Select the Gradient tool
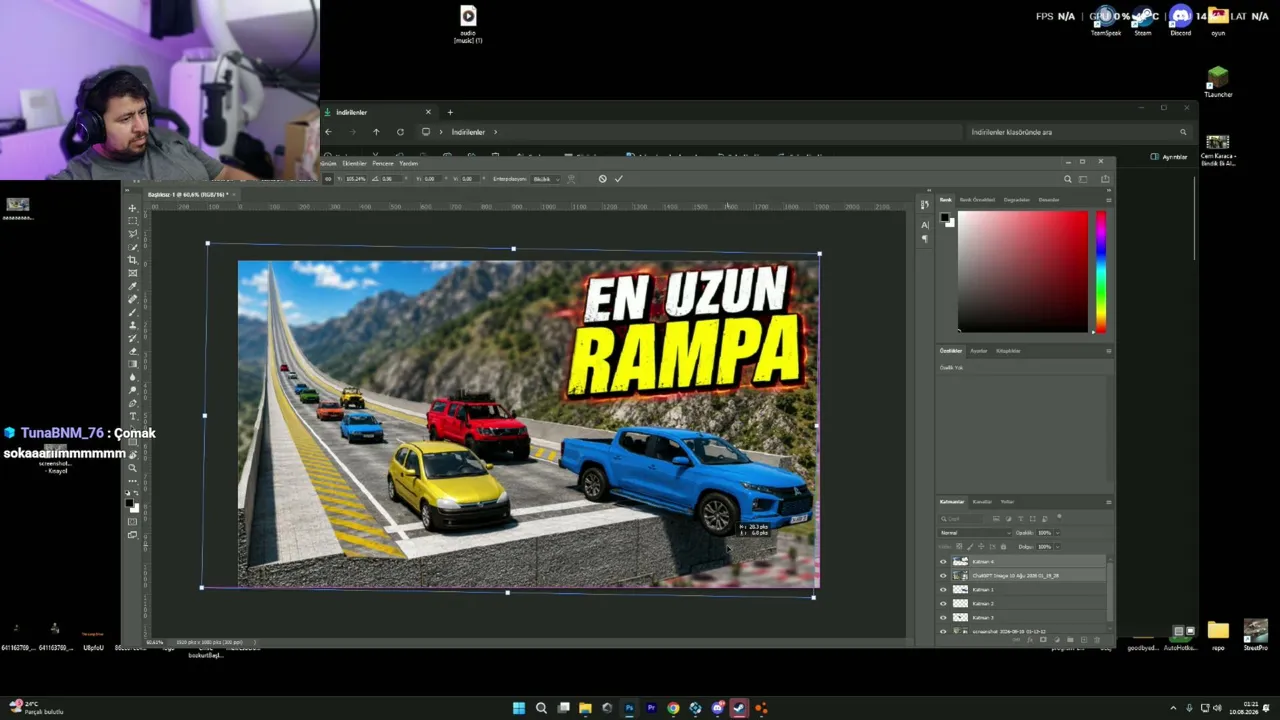Screen dimensions: 1280x720 tap(132, 364)
